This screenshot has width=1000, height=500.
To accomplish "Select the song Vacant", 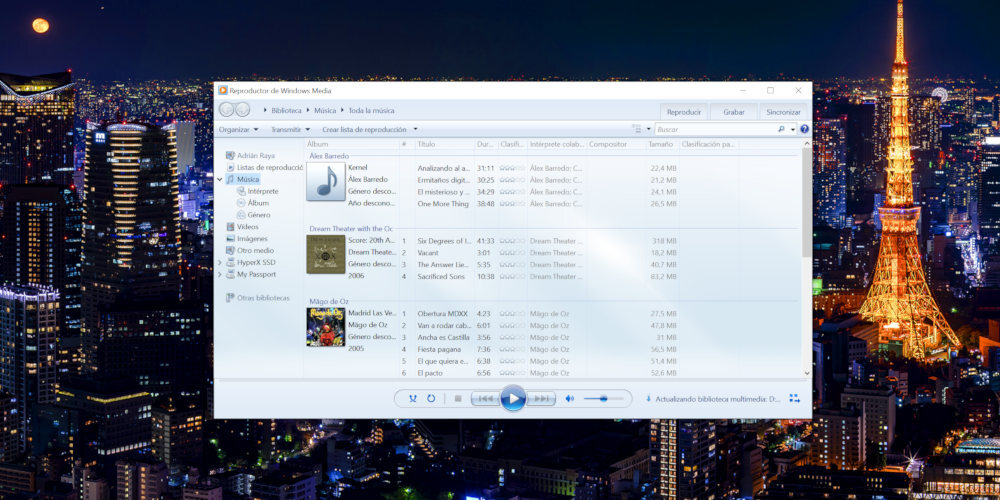I will 428,253.
